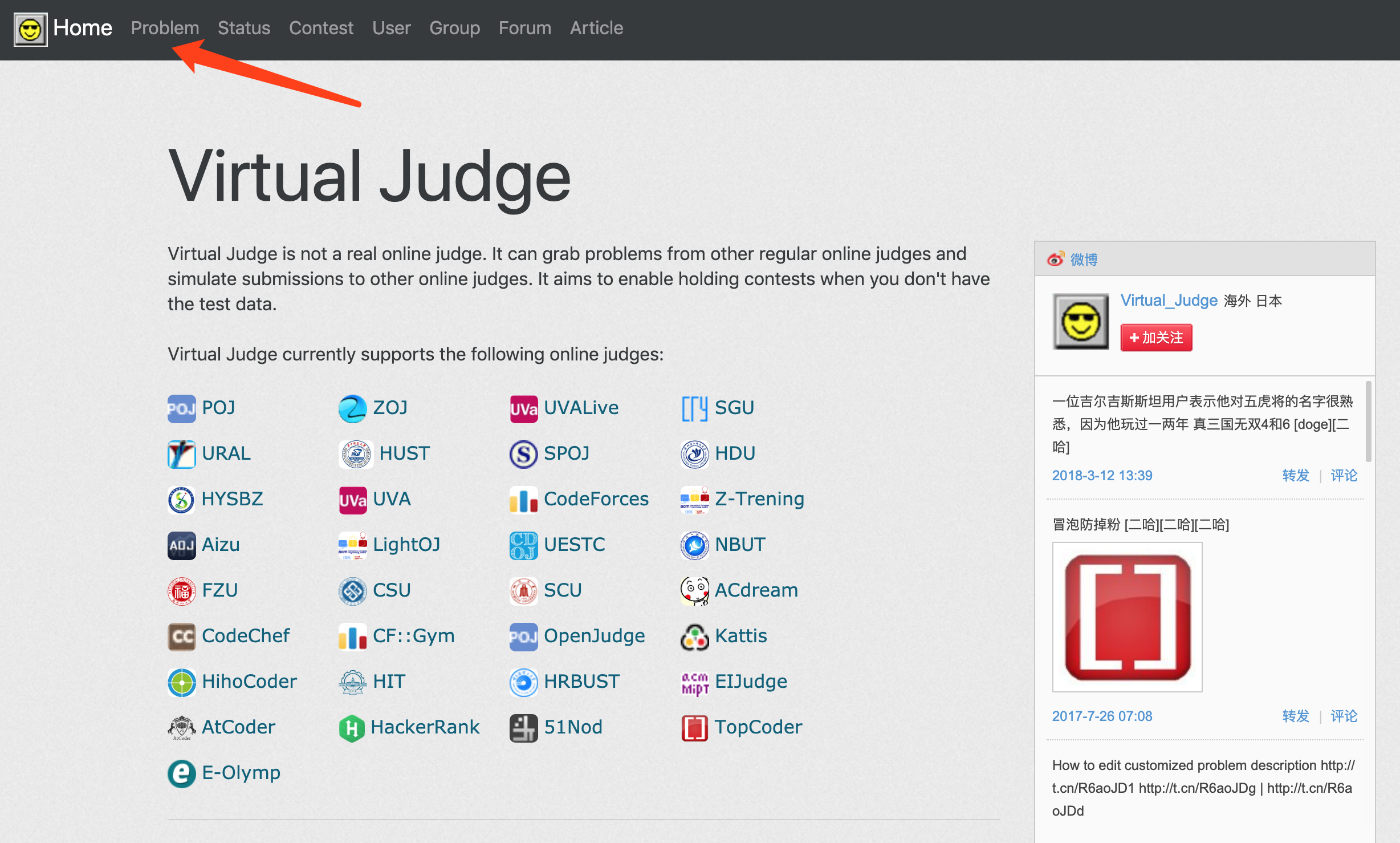Open the TopCoder text link
1400x843 pixels.
click(758, 727)
